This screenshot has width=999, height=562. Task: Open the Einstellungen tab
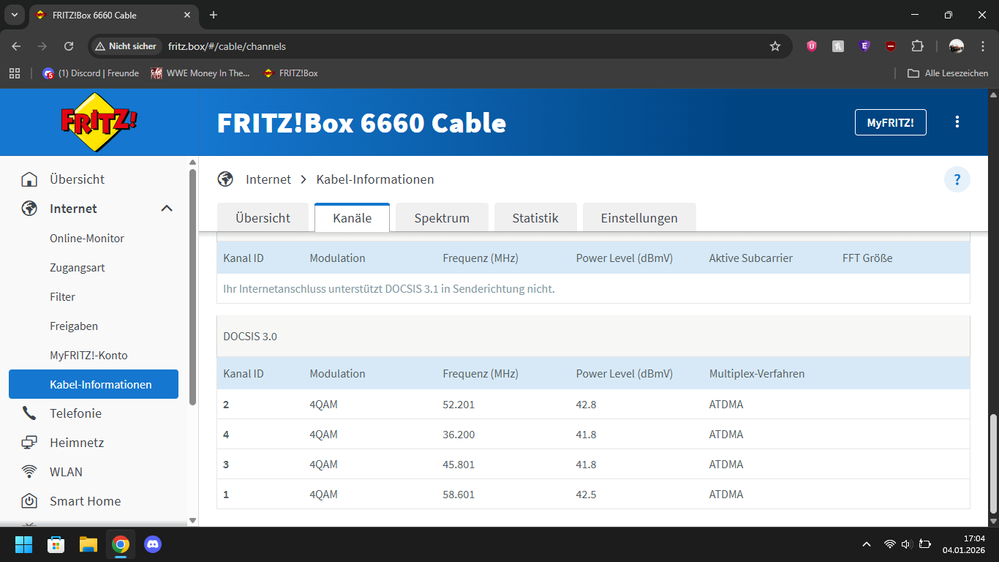[x=639, y=218]
